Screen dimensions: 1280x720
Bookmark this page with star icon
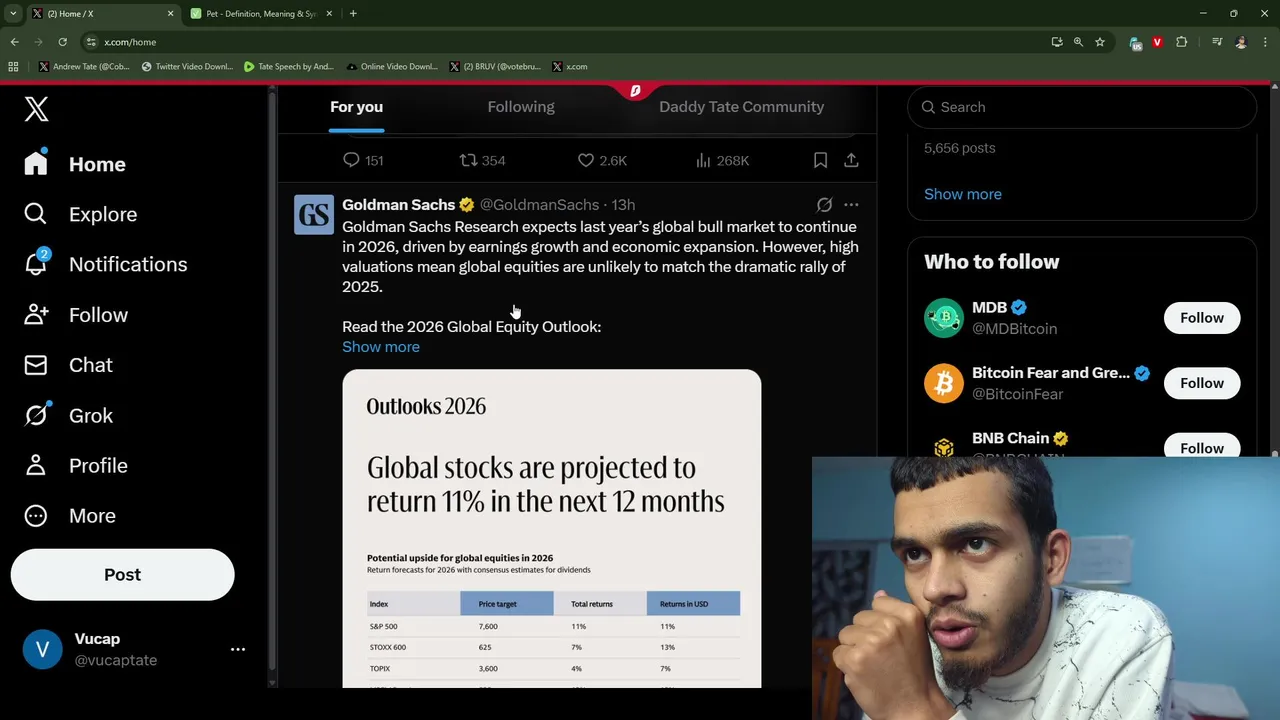[x=1100, y=42]
